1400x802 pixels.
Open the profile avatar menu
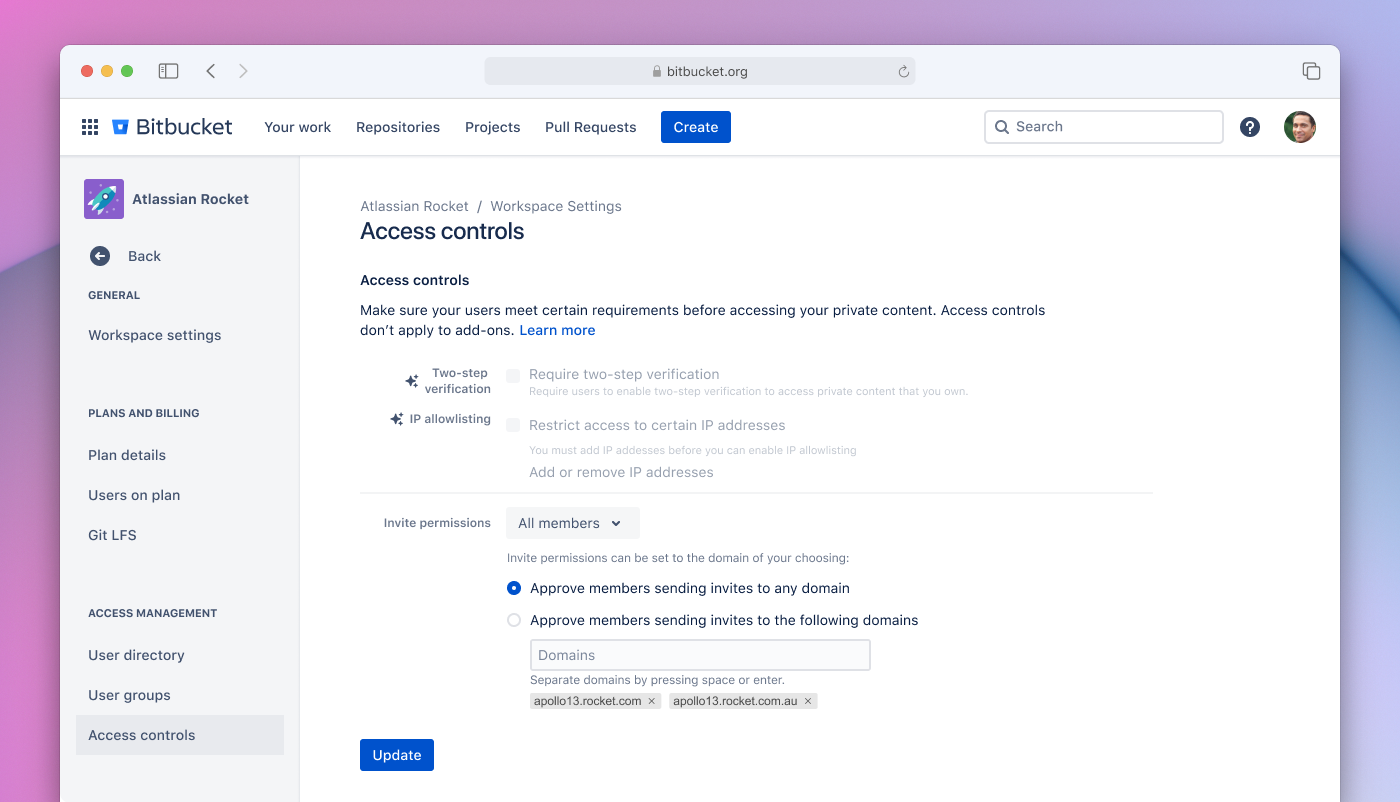(x=1299, y=127)
